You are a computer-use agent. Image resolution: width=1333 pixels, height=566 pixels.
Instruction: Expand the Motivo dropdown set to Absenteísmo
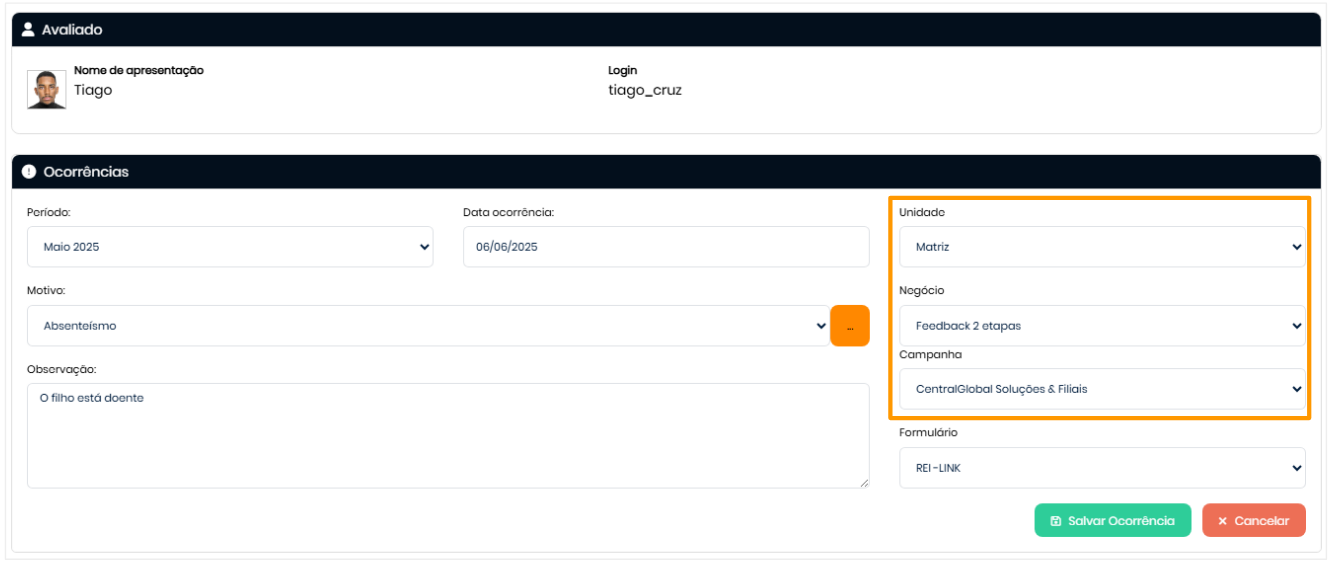tap(427, 326)
